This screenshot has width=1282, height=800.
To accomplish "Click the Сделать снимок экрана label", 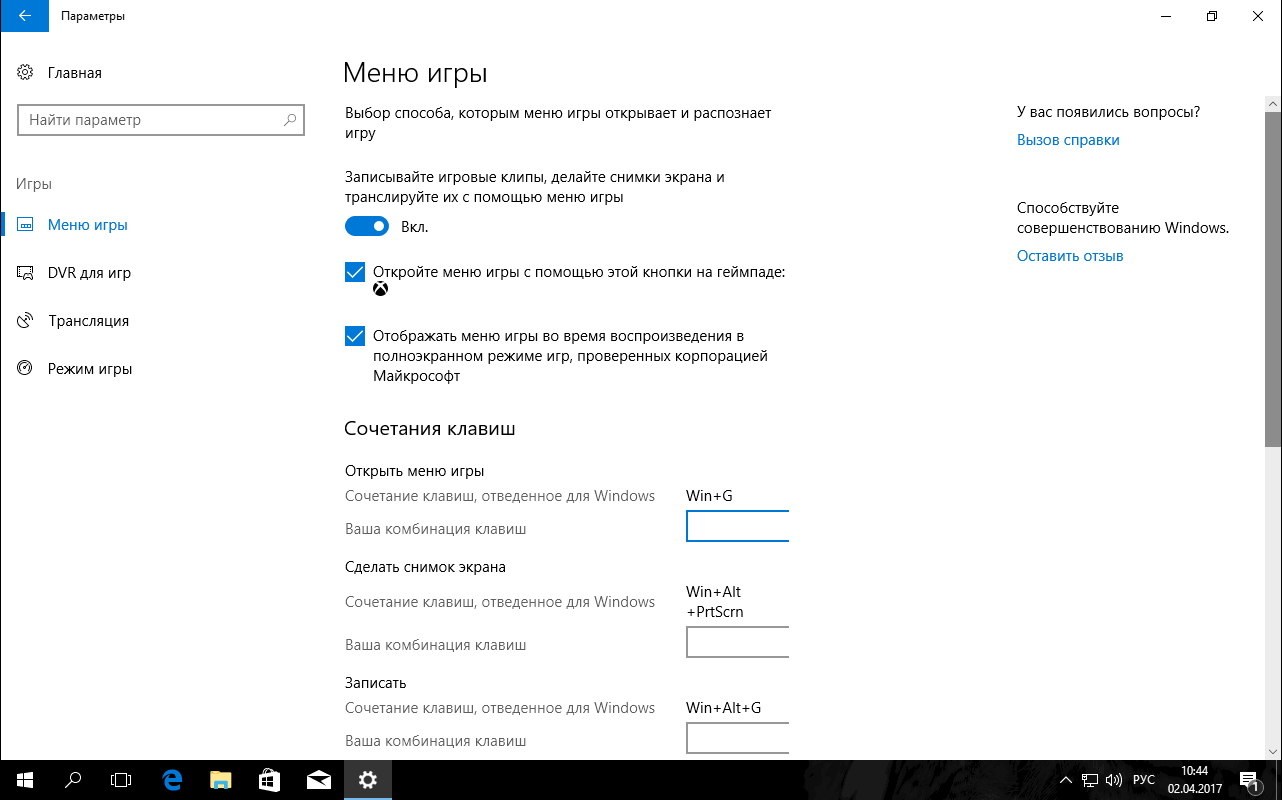I will click(426, 567).
